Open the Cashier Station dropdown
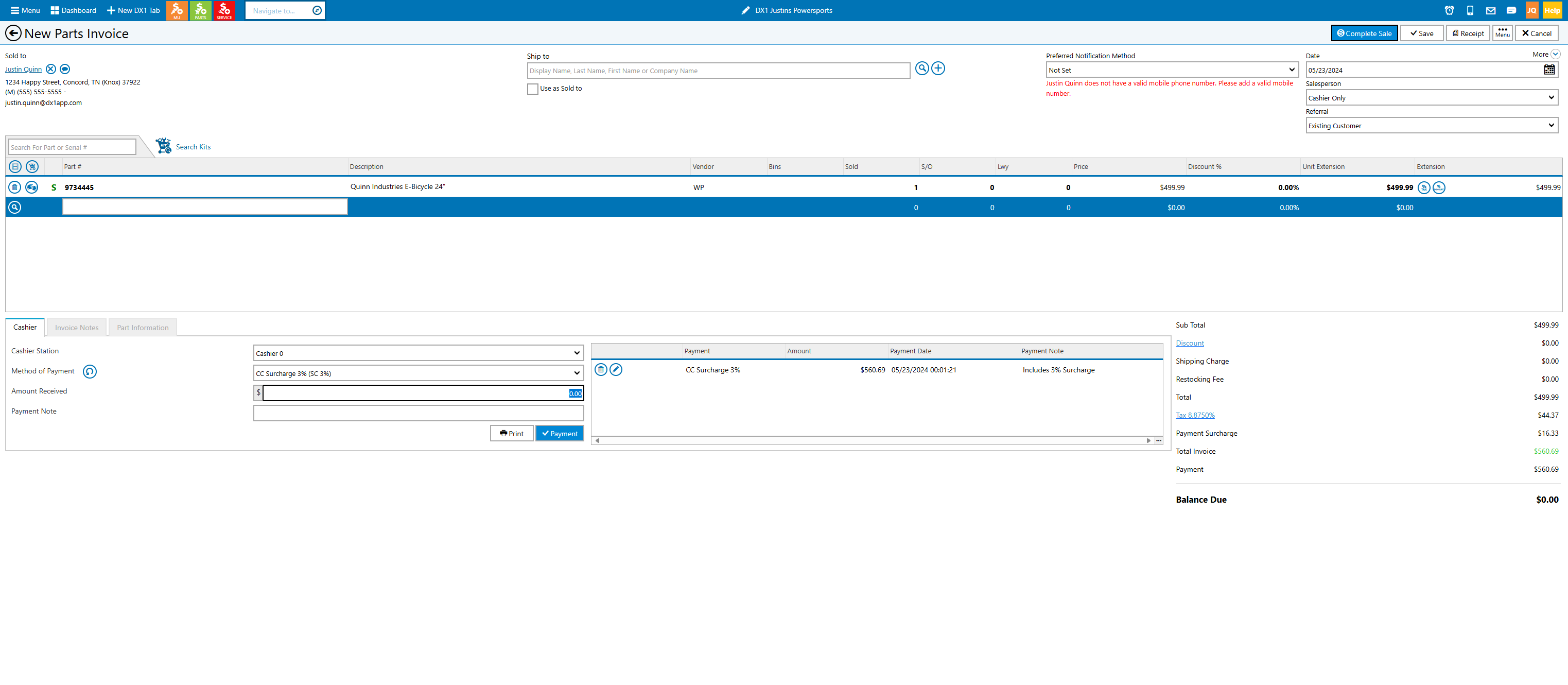Image resolution: width=1568 pixels, height=685 pixels. coord(418,353)
